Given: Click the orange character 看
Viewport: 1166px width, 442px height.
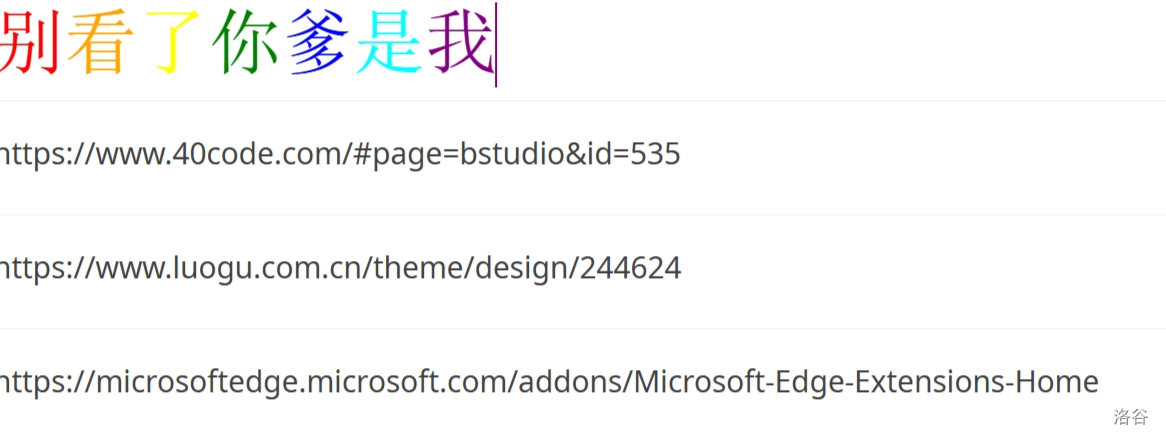Looking at the screenshot, I should coord(100,45).
